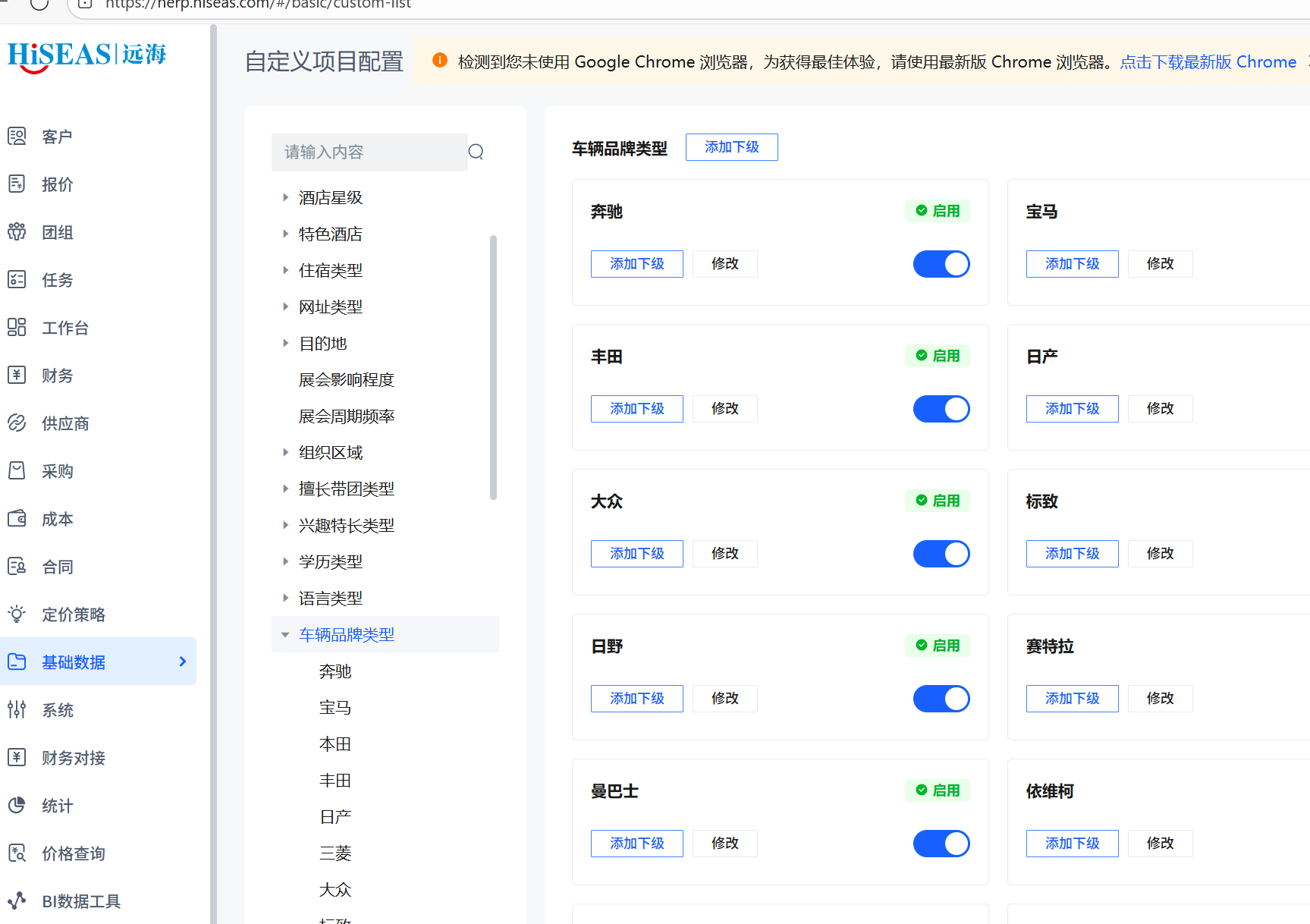Viewport: 1310px width, 924px height.
Task: Open the 统计 pie chart icon
Action: 17,806
